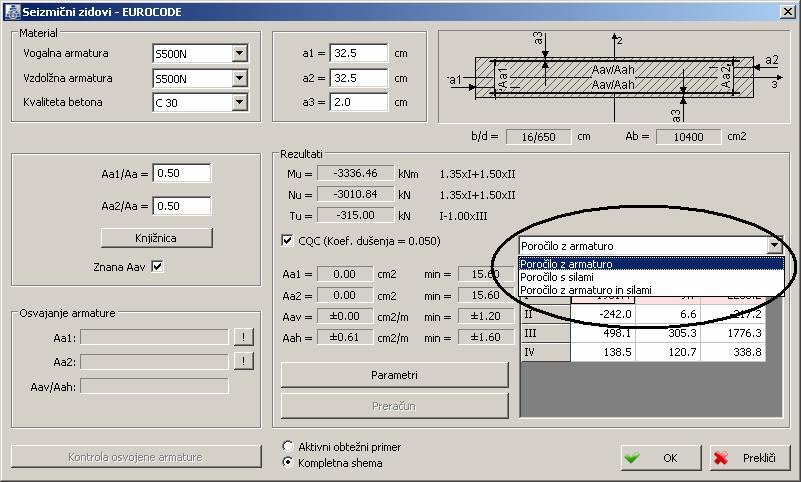The image size is (801, 482).
Task: Click the Ab value 10400
Action: [x=689, y=137]
